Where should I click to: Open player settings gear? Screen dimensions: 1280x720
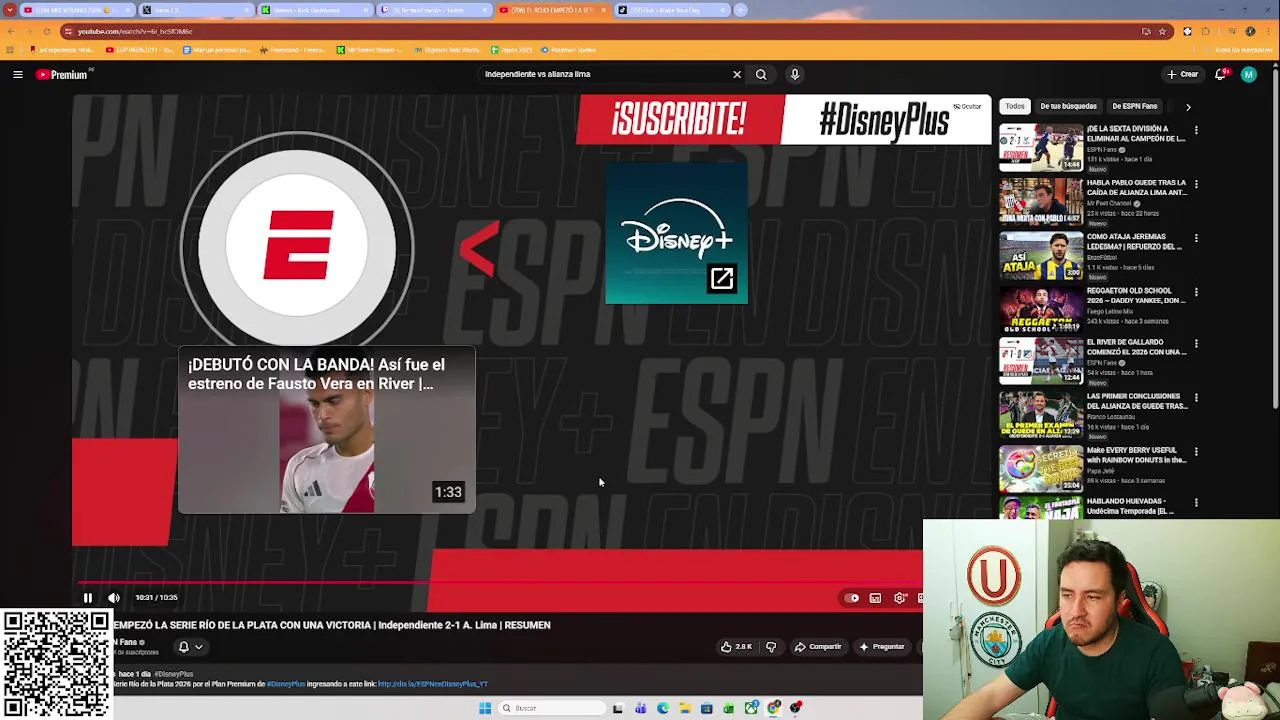[900, 598]
